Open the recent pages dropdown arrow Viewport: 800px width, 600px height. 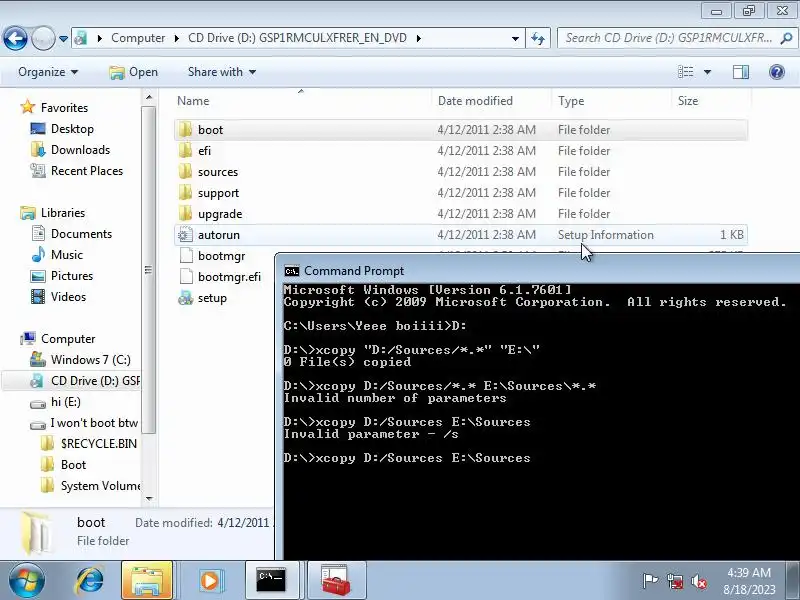point(63,39)
